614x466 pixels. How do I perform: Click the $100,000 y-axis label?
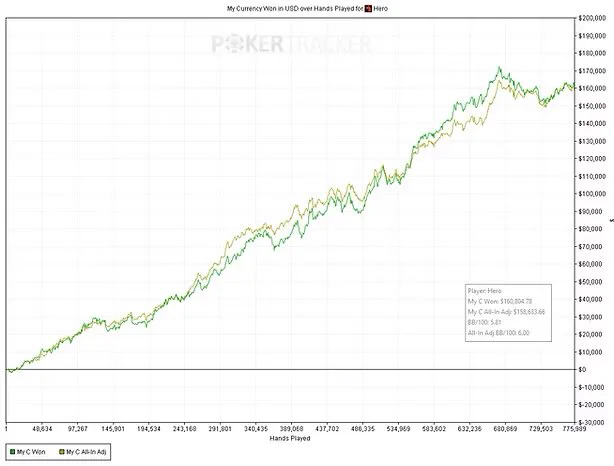pos(591,194)
